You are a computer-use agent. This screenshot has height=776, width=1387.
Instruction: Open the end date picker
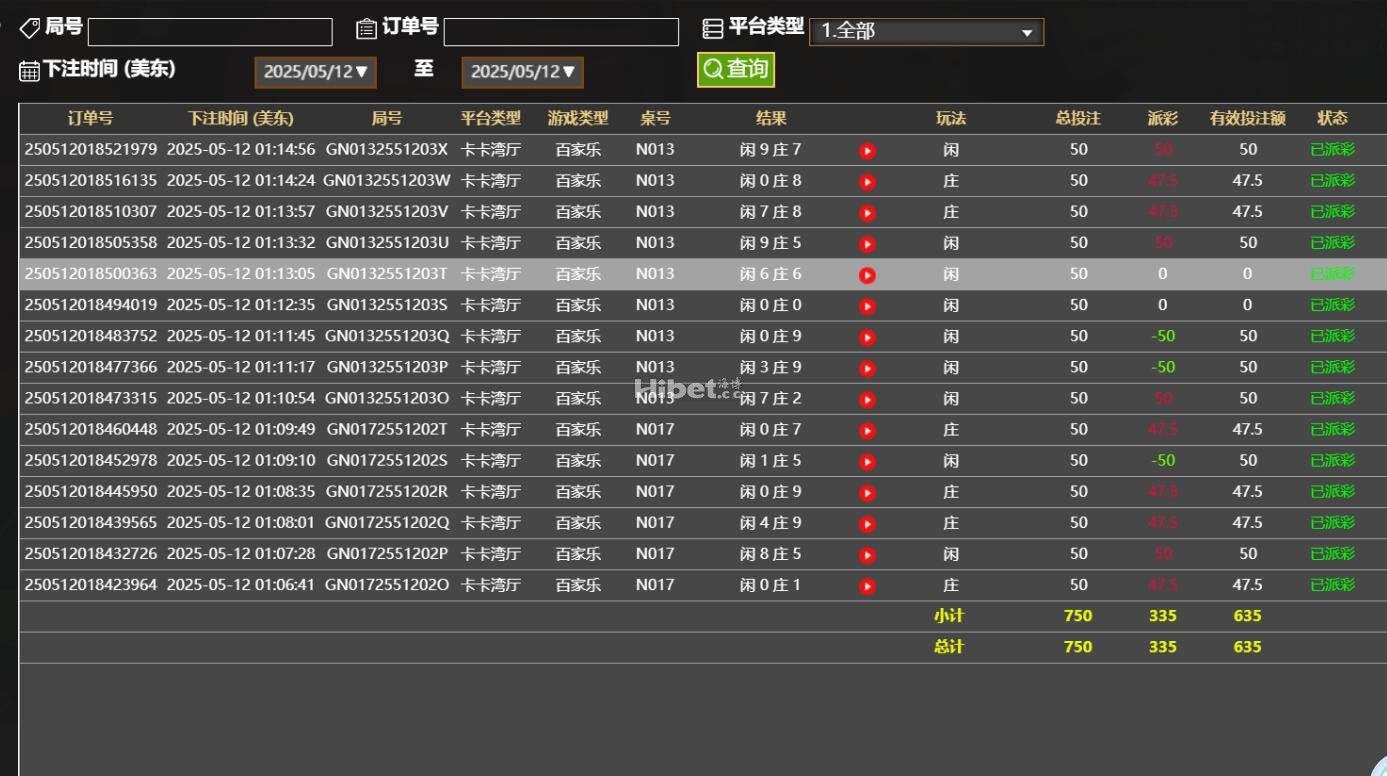tap(522, 72)
